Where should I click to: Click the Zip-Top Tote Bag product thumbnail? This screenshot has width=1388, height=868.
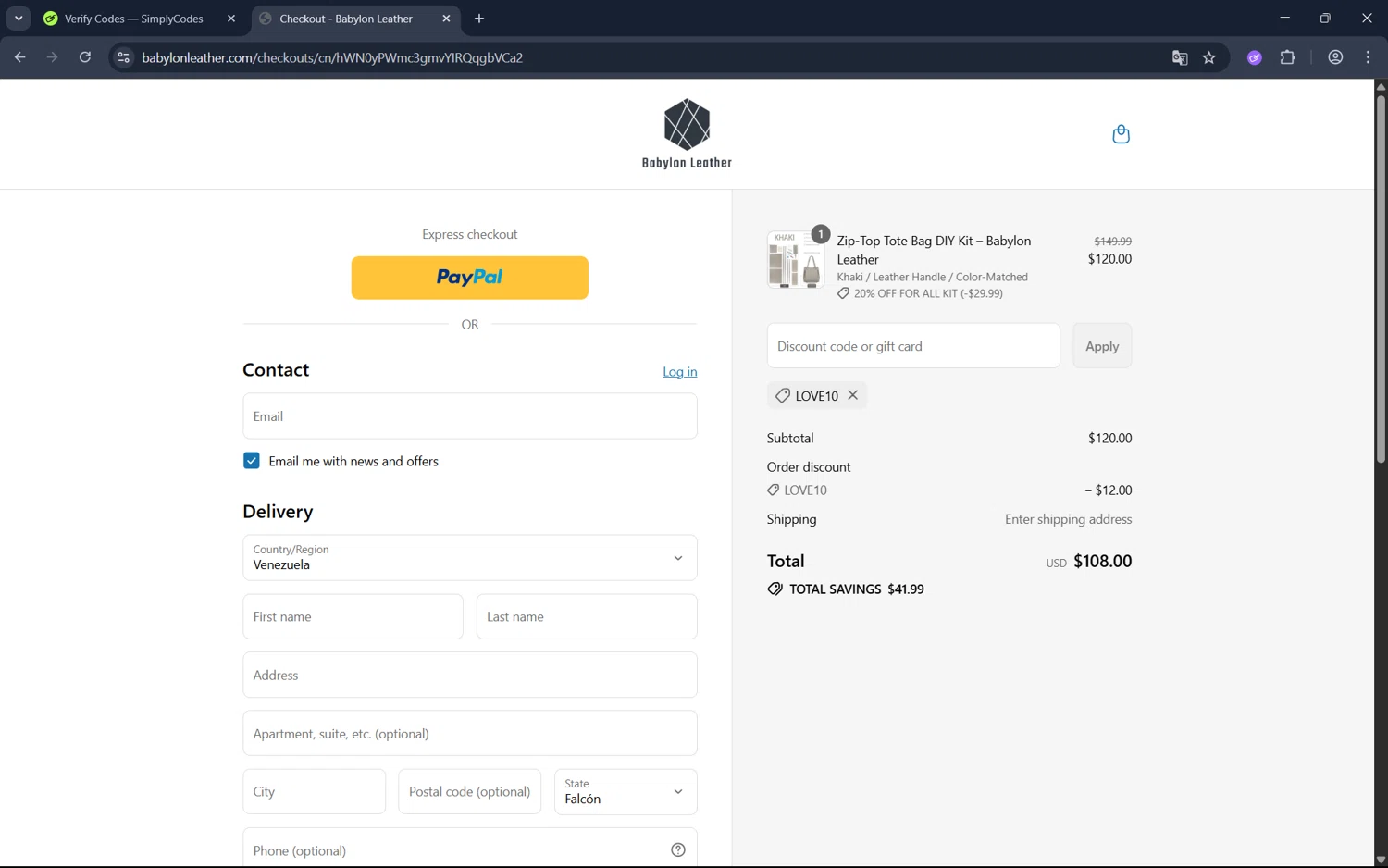[796, 260]
